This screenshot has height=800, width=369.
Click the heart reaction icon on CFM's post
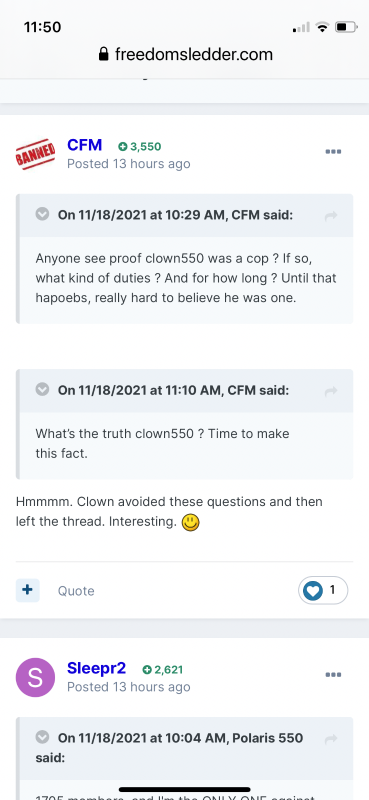313,591
